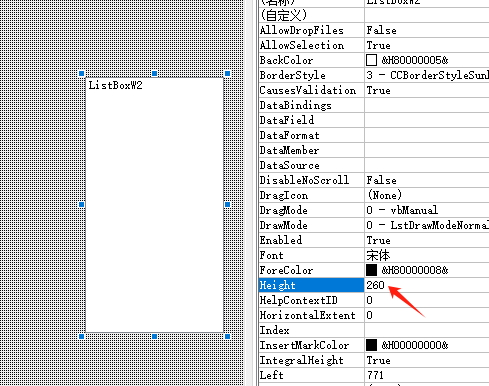Click the InsertMarkColor value &H00000000&

pos(415,345)
